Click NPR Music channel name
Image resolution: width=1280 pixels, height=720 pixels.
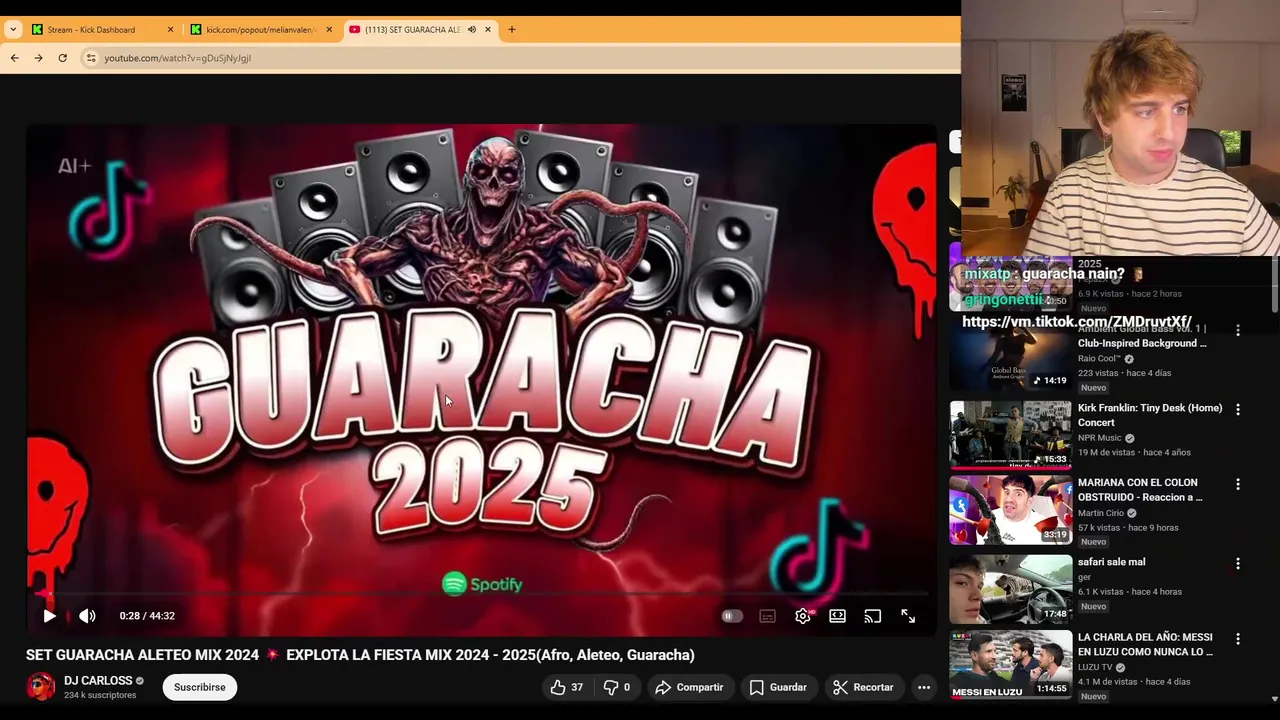click(1099, 438)
